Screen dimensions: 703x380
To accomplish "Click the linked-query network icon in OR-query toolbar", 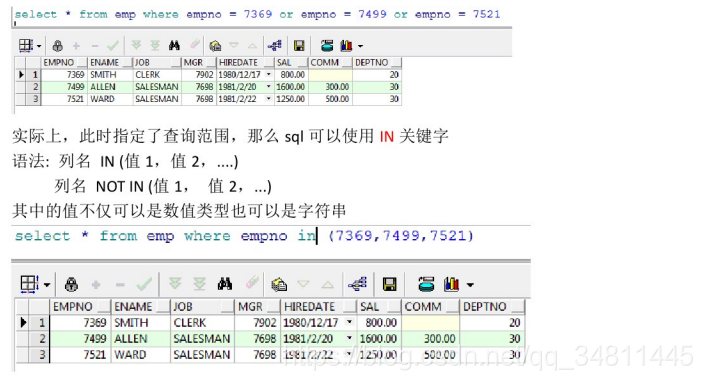I will pos(274,45).
